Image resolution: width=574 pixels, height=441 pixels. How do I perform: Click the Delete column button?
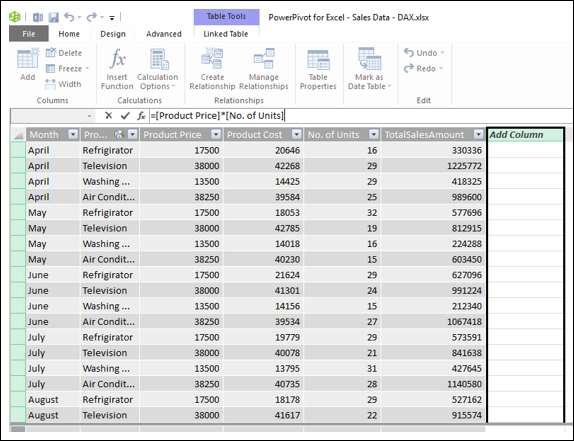pos(64,53)
